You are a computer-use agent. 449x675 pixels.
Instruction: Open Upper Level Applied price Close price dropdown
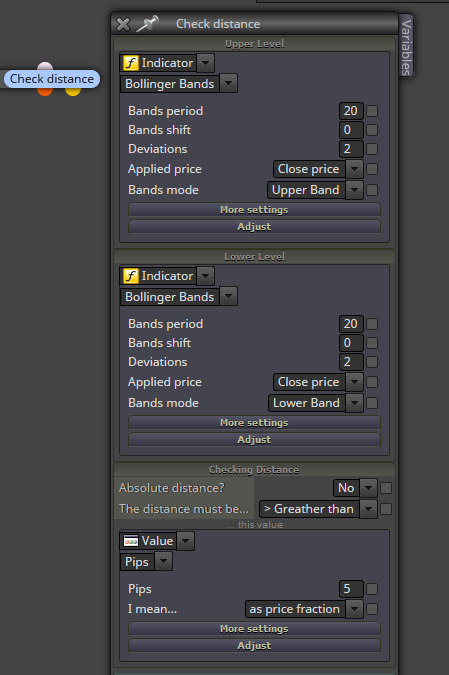click(318, 169)
